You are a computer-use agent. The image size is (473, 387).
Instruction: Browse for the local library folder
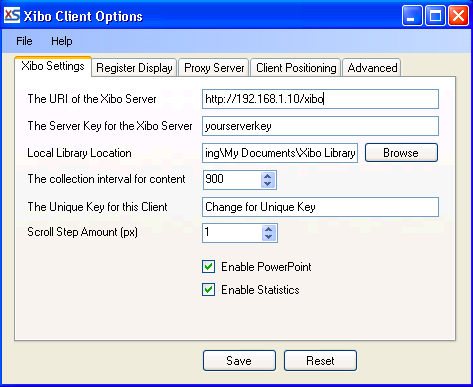tap(401, 153)
